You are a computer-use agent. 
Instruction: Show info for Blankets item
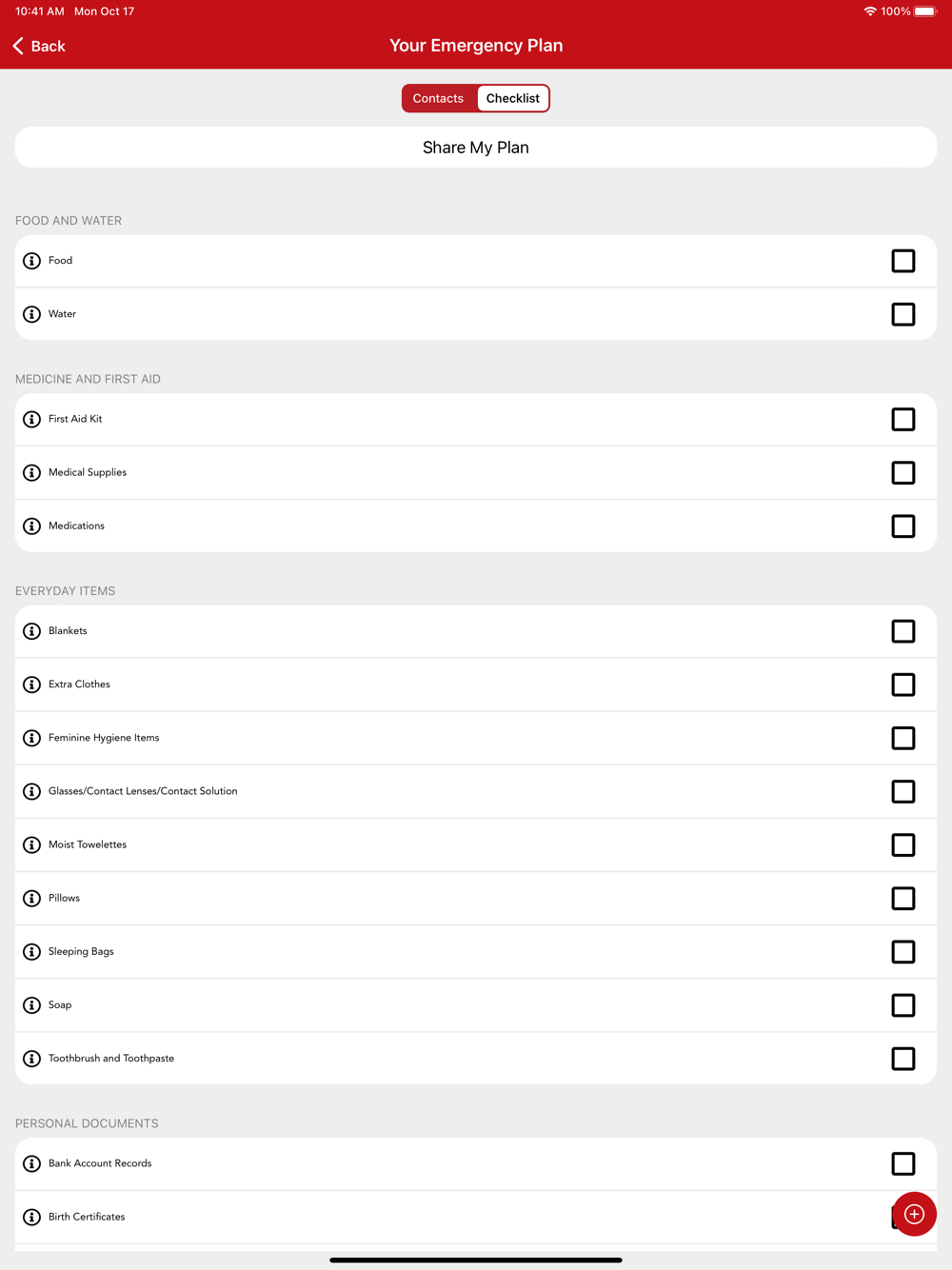[x=31, y=631]
